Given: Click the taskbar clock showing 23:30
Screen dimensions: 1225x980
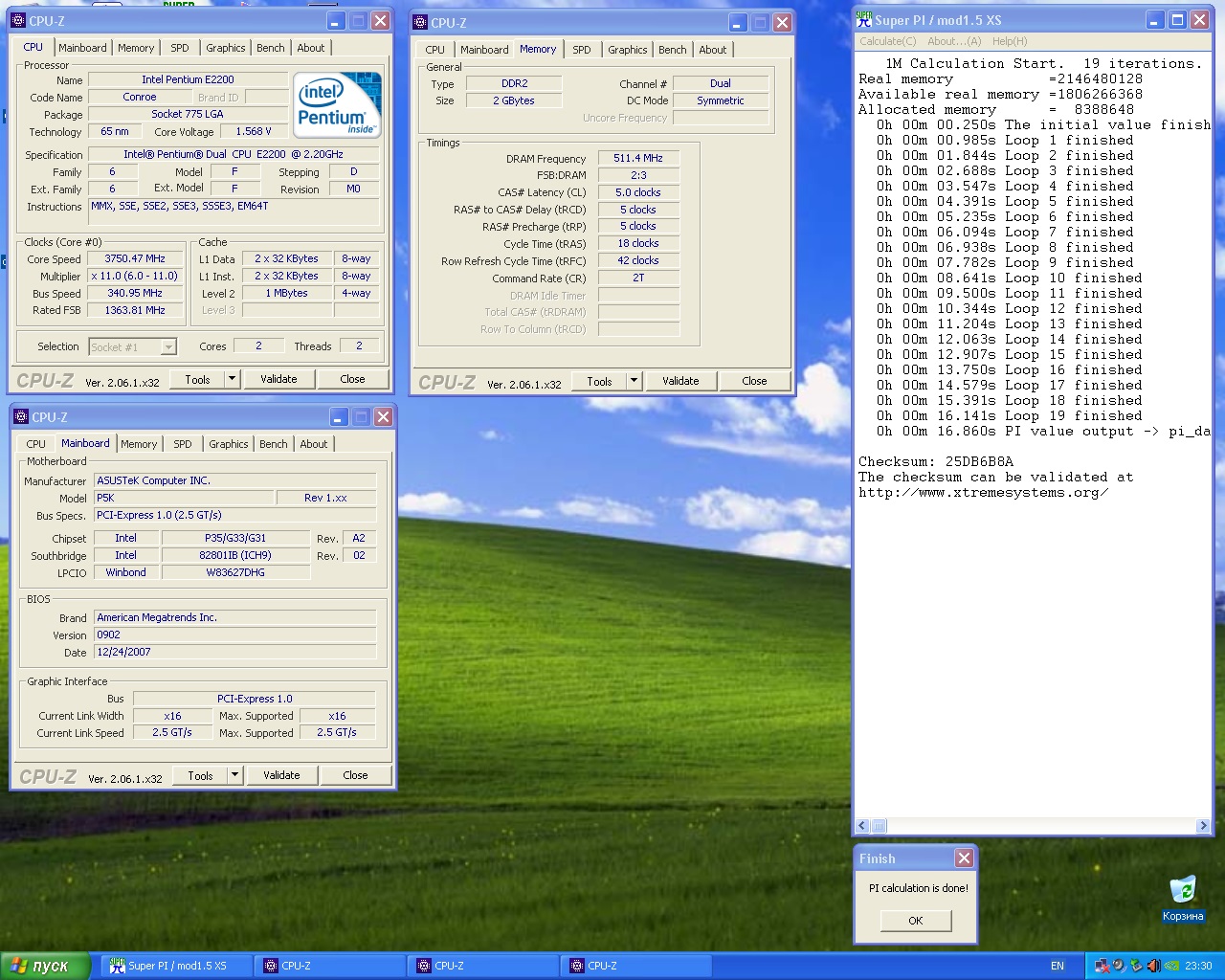Looking at the screenshot, I should (1198, 966).
